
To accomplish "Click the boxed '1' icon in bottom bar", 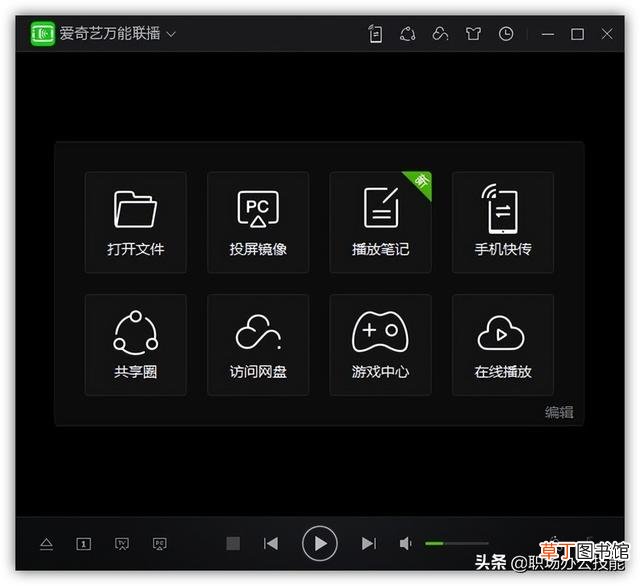I will (x=84, y=544).
